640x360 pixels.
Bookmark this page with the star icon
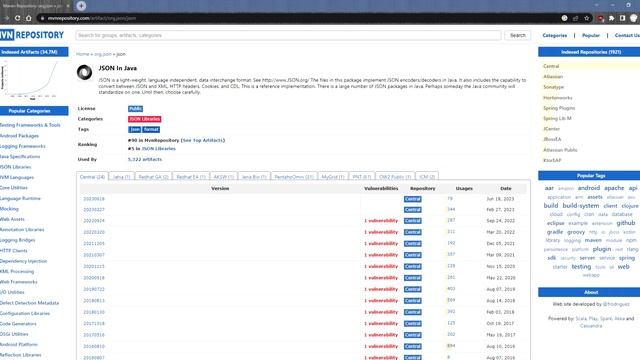(587, 18)
